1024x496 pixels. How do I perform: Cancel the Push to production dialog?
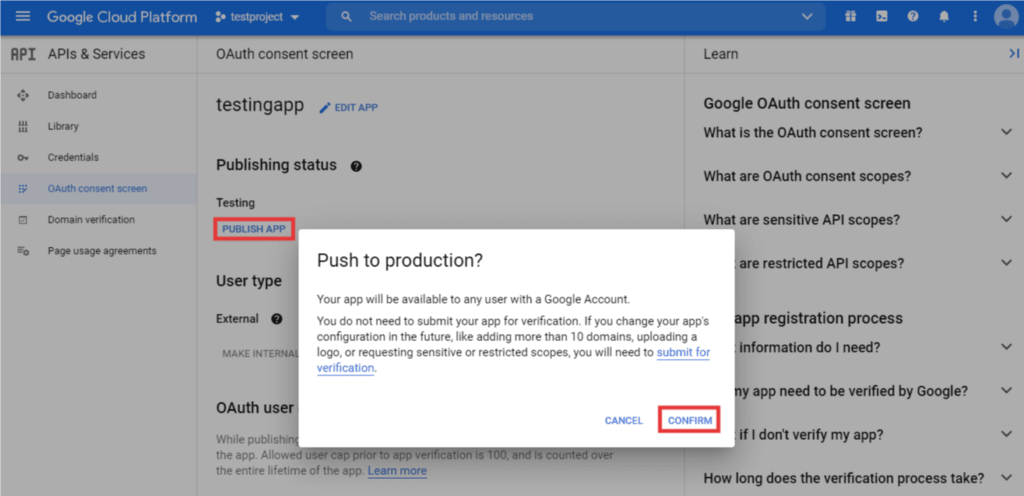pyautogui.click(x=624, y=421)
